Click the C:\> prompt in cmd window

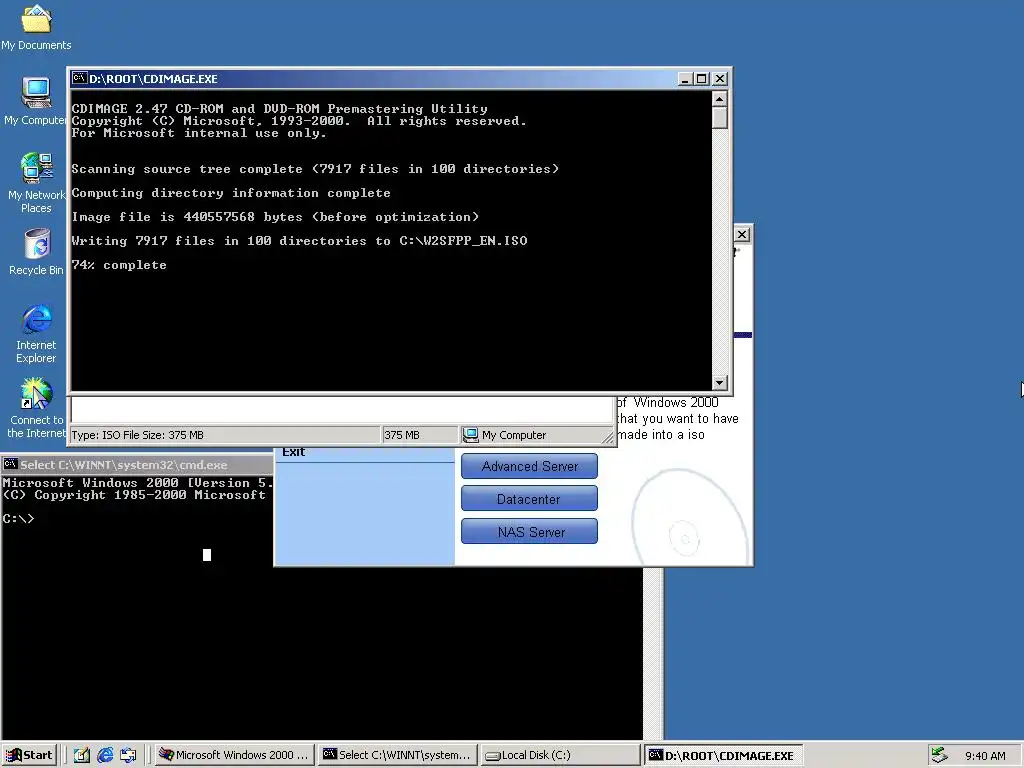coord(18,519)
